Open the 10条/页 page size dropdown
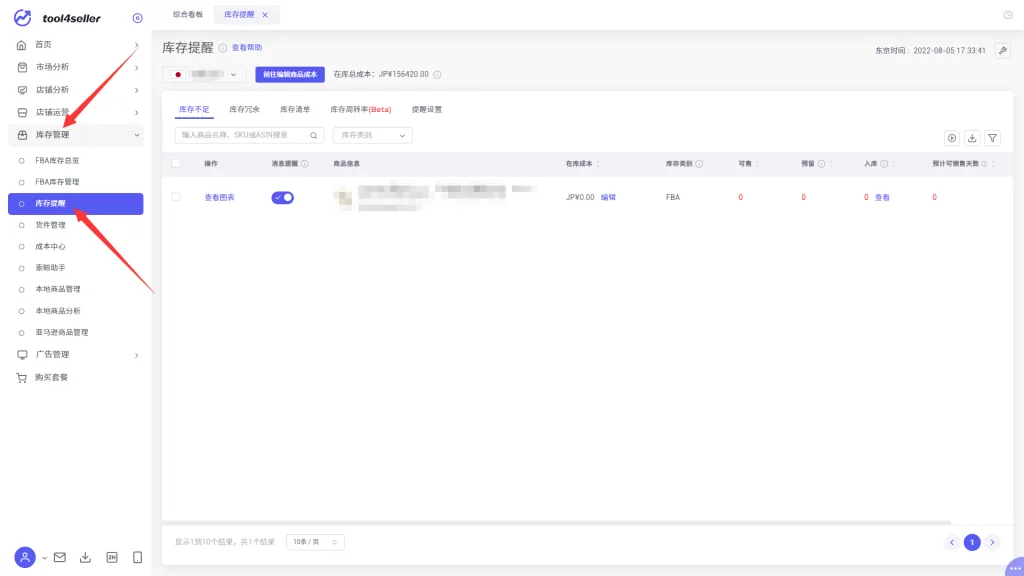The image size is (1024, 576). (315, 542)
